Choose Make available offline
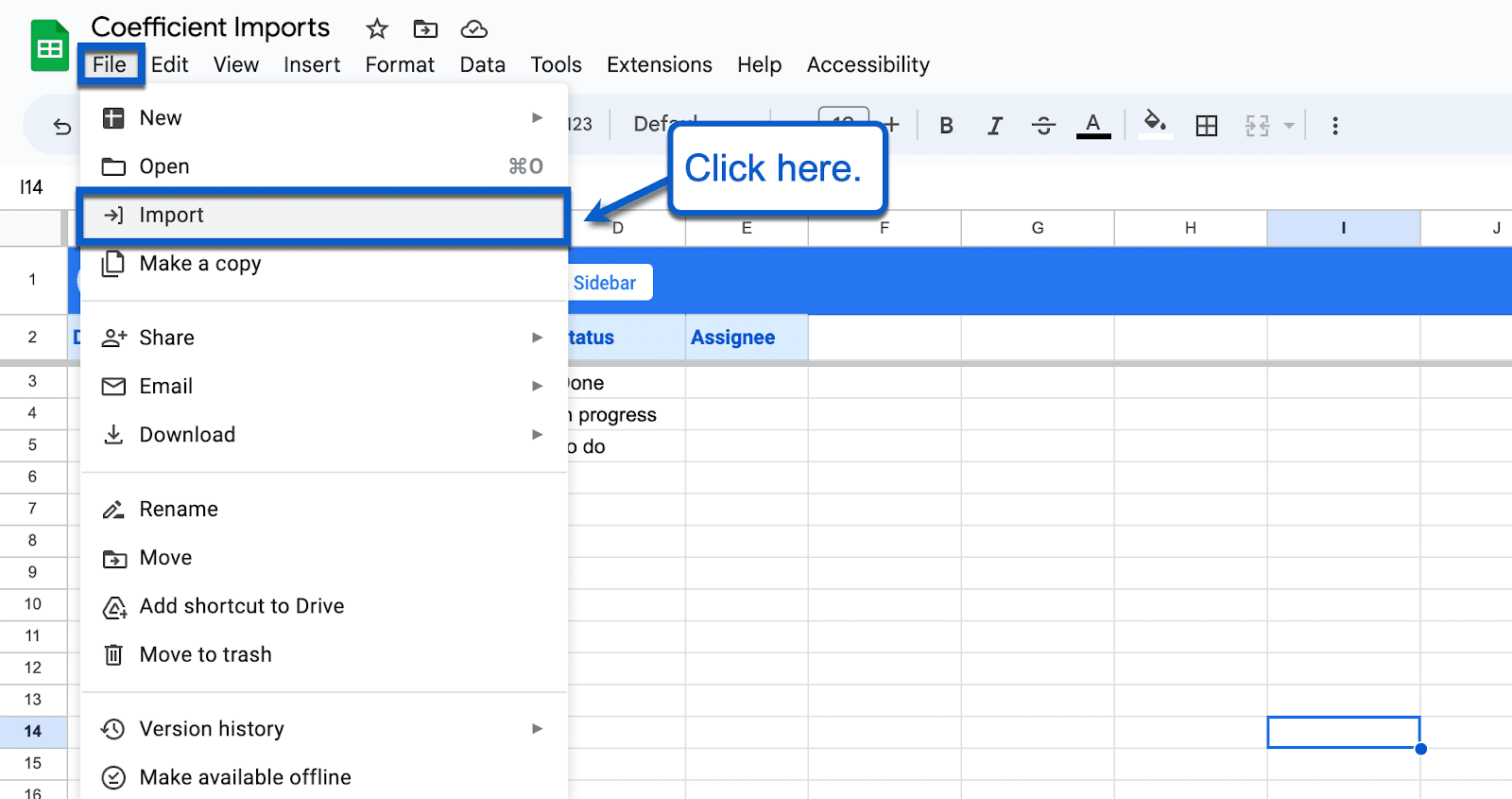 pos(245,777)
